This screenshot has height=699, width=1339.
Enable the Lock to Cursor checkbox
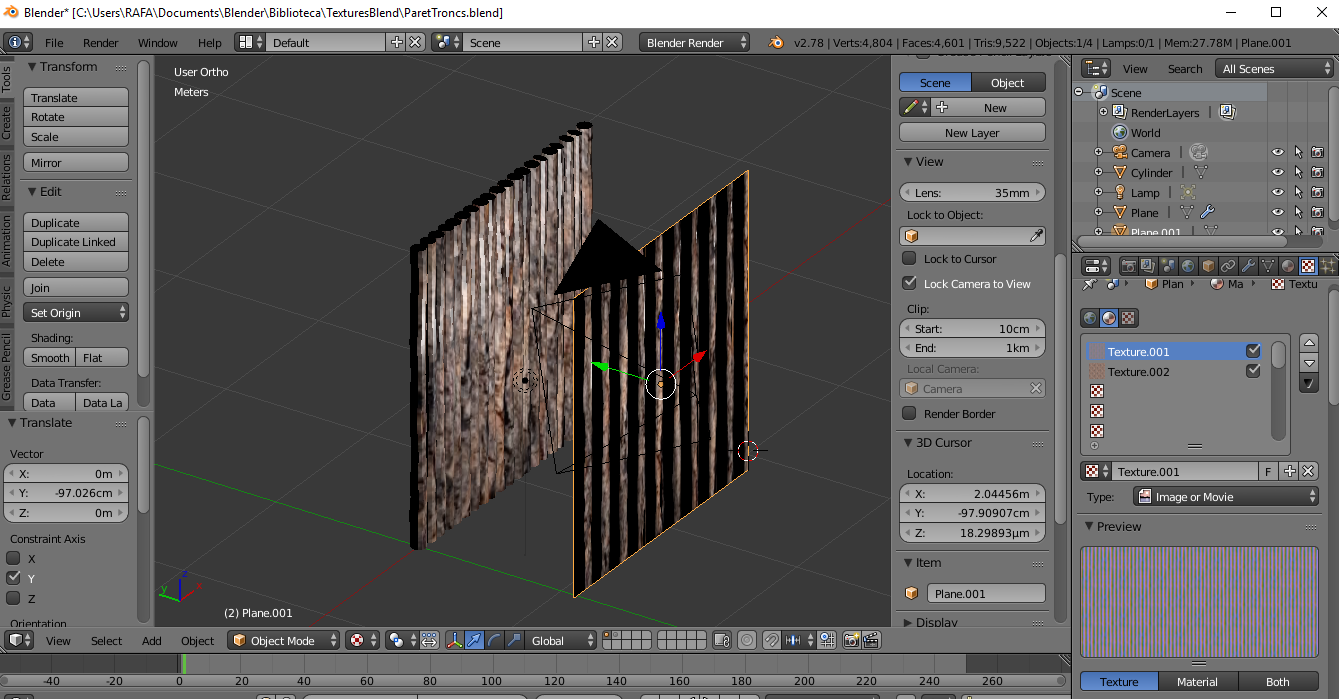pyautogui.click(x=909, y=259)
